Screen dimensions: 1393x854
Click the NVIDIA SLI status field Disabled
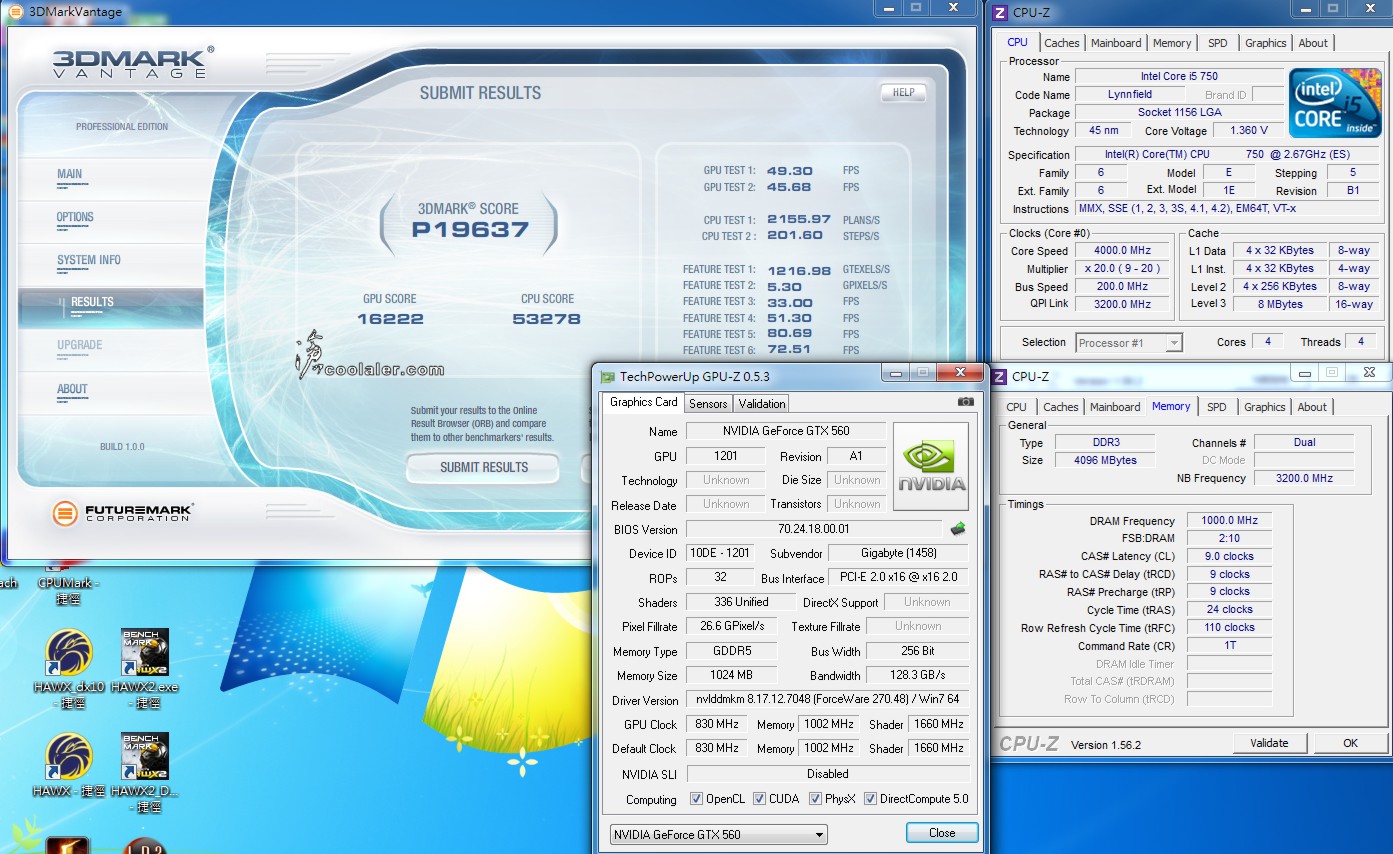click(827, 774)
